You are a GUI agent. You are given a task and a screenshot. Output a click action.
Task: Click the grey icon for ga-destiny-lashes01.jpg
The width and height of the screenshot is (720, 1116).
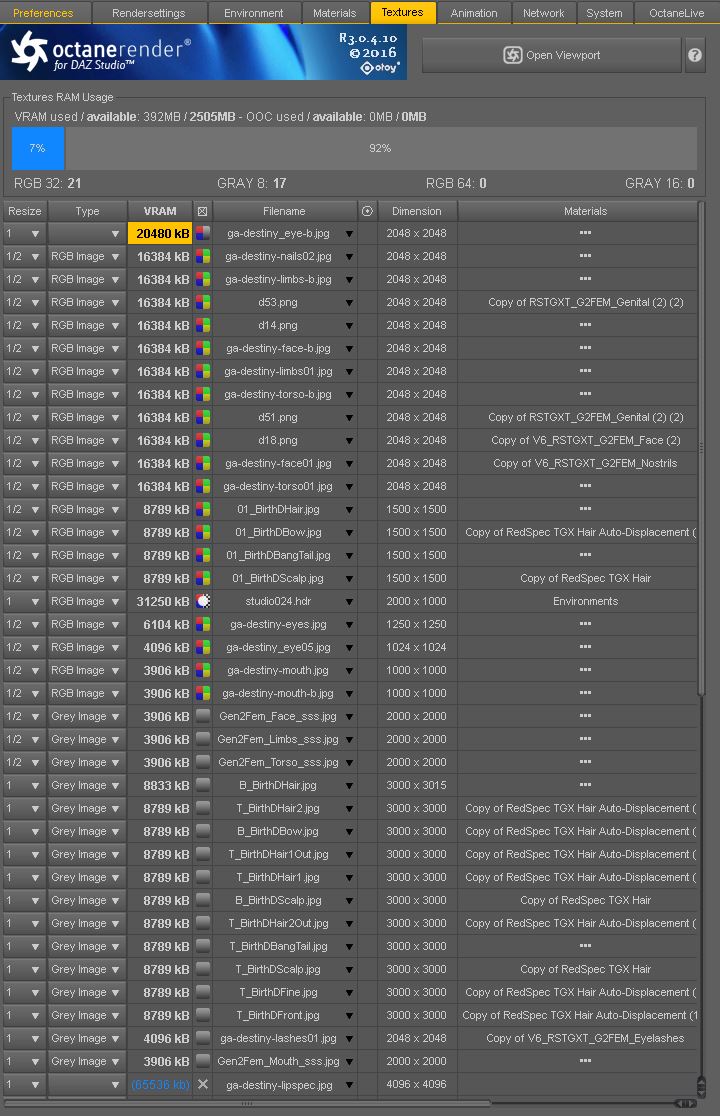(203, 1038)
